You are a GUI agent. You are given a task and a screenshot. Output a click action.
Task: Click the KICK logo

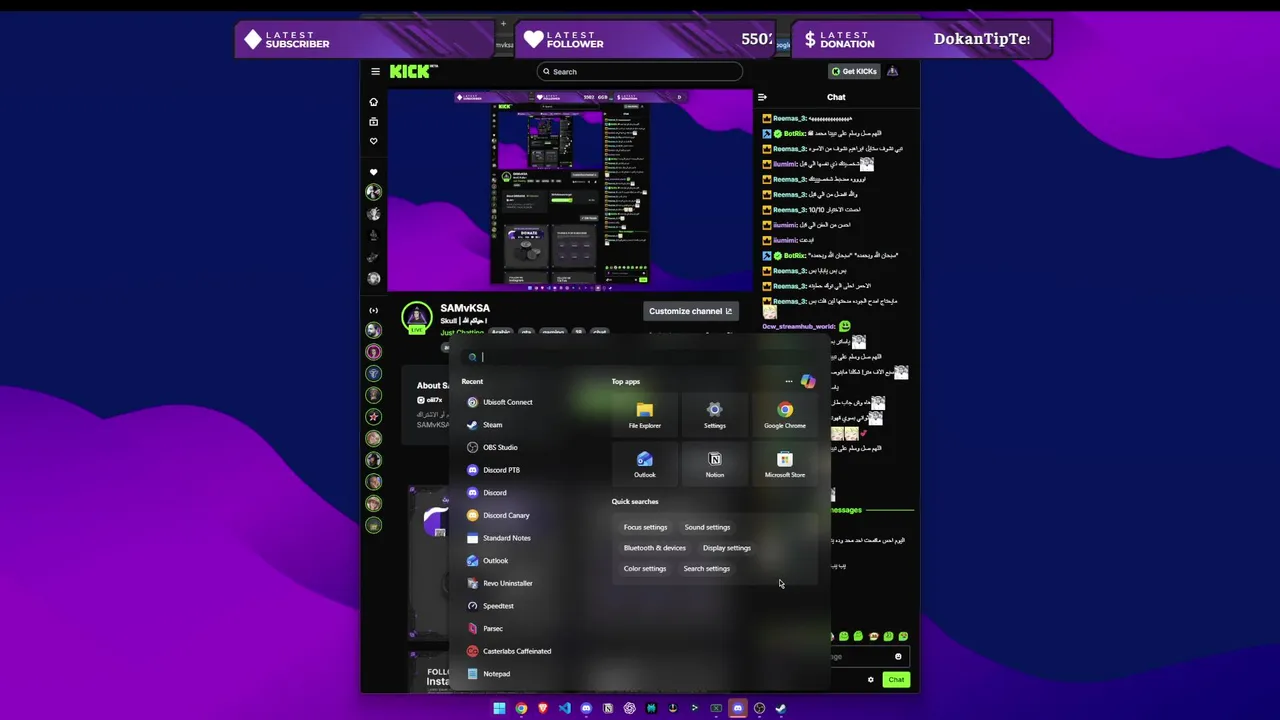point(413,71)
